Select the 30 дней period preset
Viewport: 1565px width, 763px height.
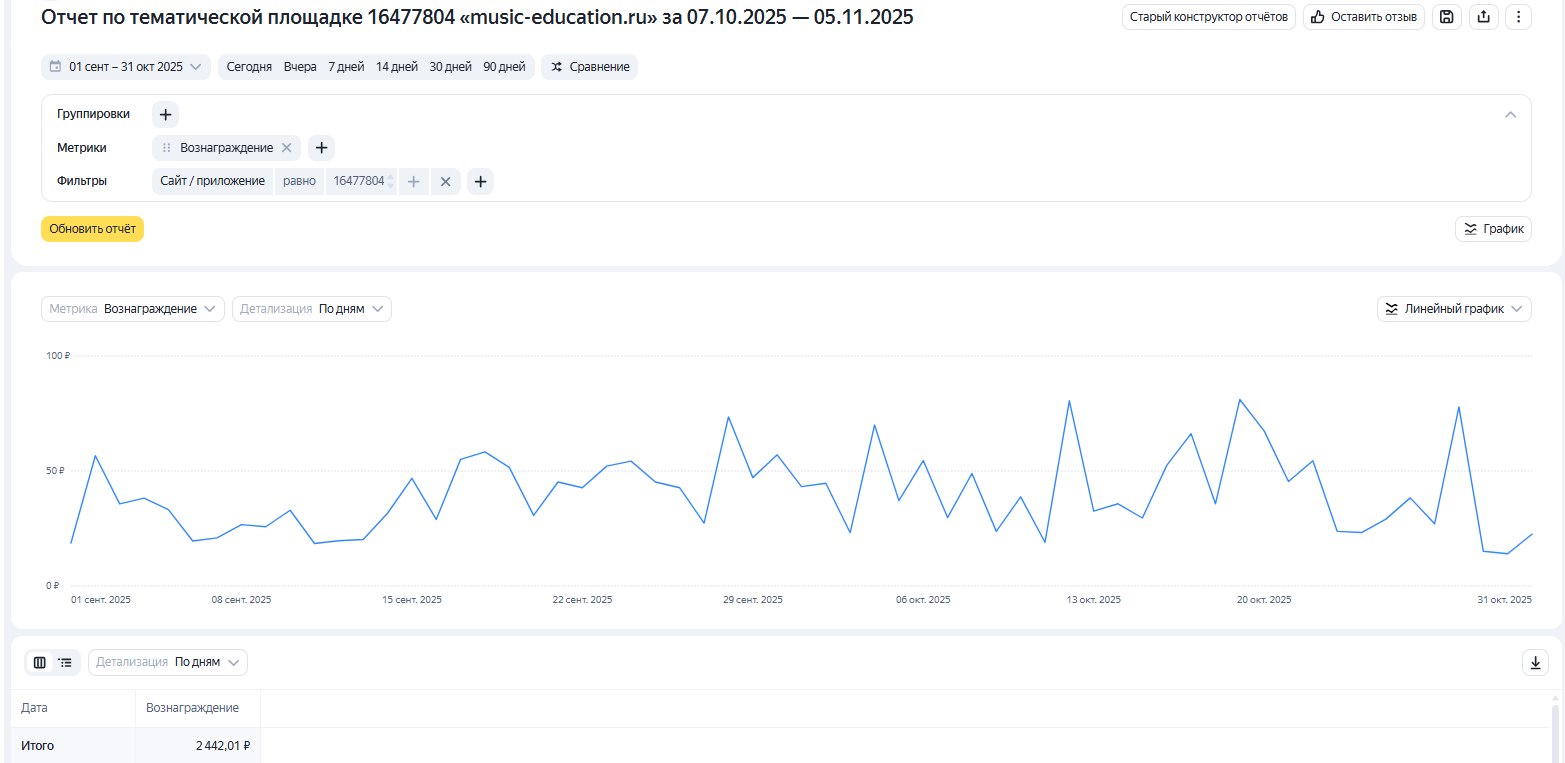(450, 67)
